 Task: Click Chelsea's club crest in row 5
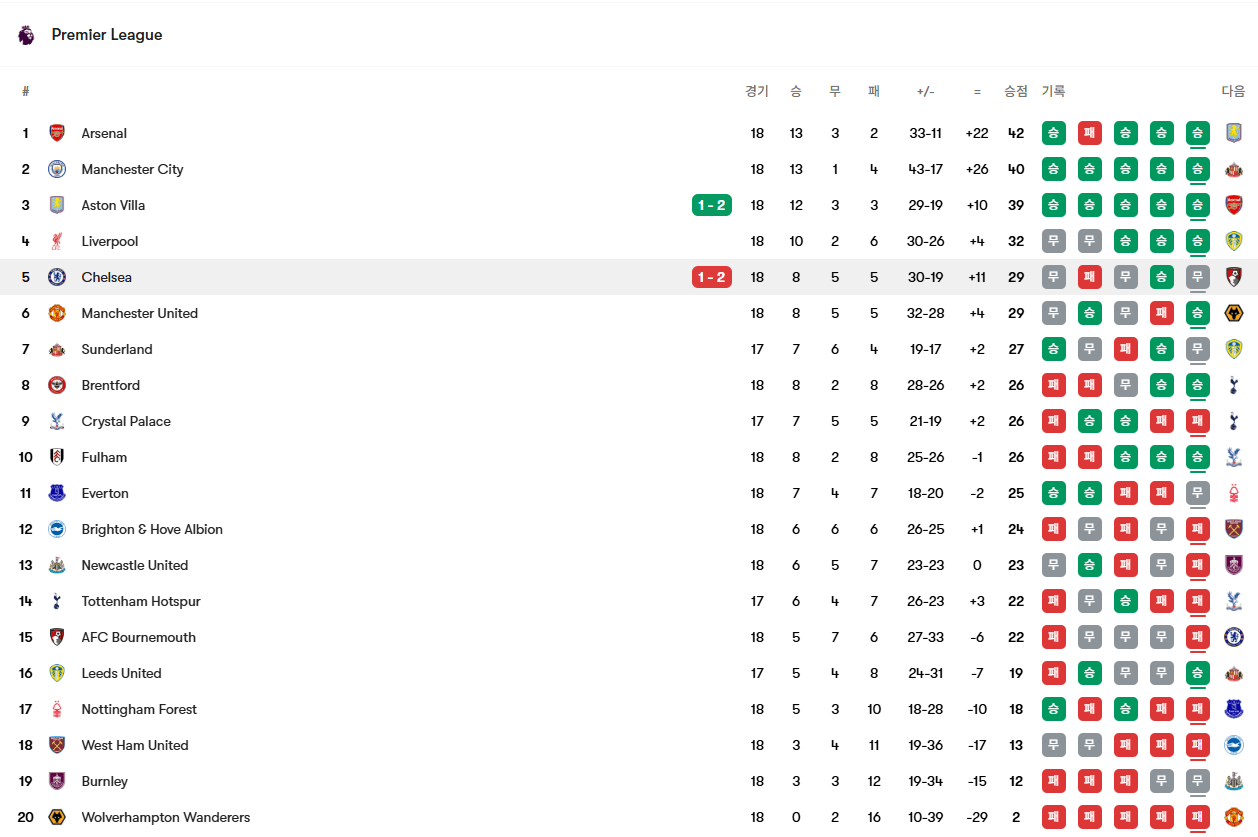(57, 277)
